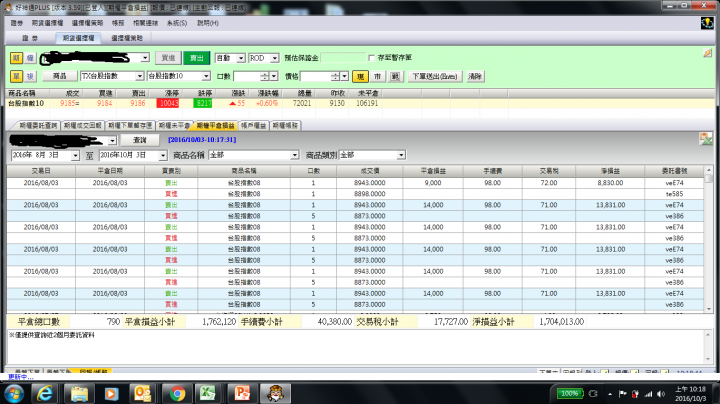720x404 pixels.
Task: Open the 系統(S) menu
Action: pos(177,23)
